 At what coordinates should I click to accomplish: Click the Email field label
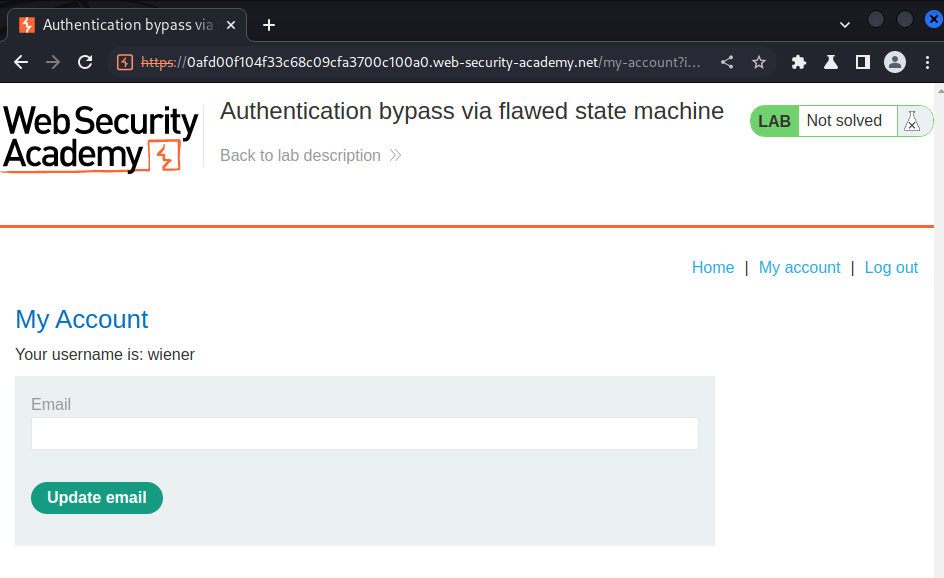51,405
